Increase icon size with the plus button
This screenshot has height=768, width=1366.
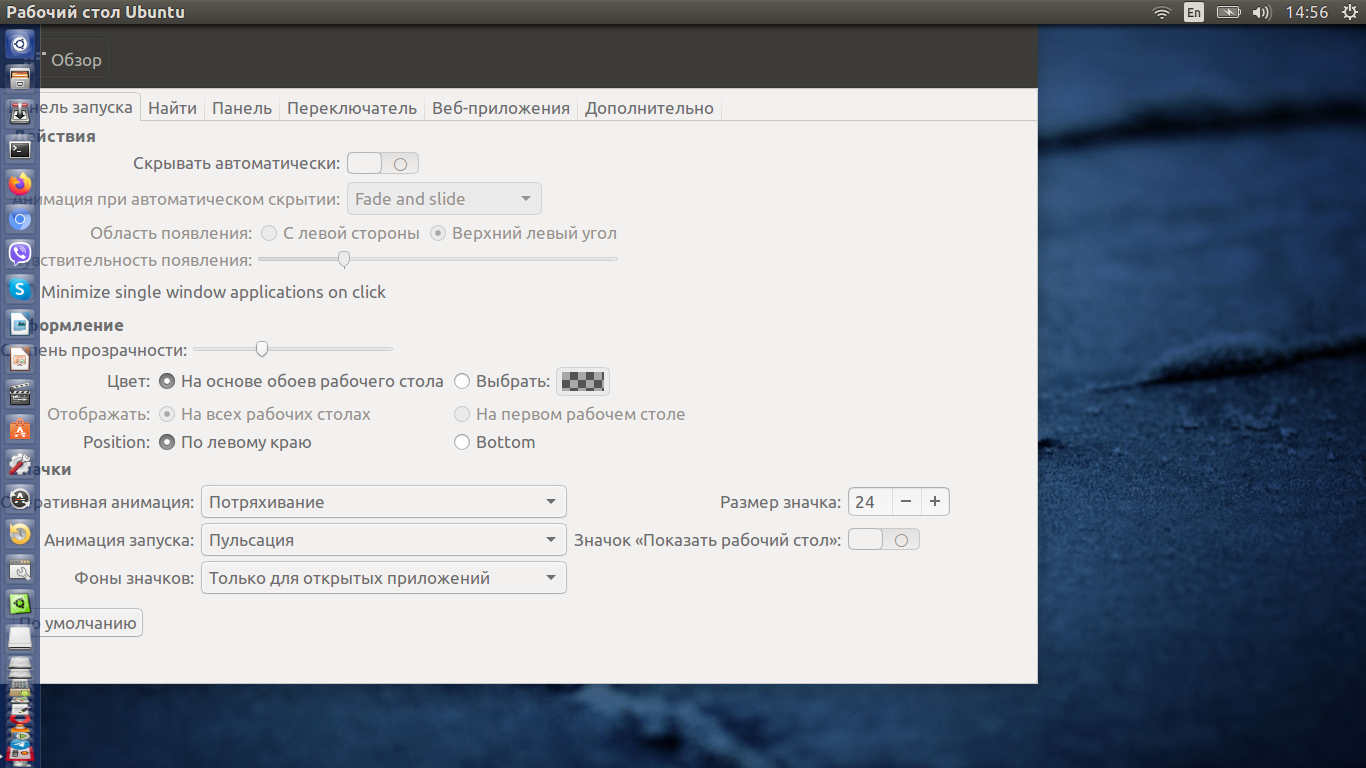pos(935,502)
